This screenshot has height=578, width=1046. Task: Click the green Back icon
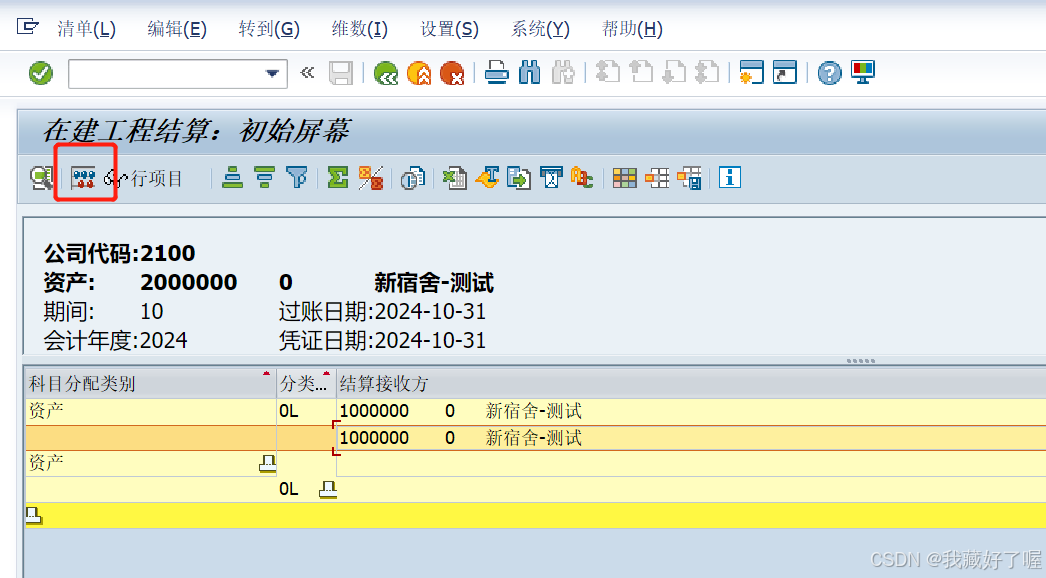pyautogui.click(x=386, y=73)
